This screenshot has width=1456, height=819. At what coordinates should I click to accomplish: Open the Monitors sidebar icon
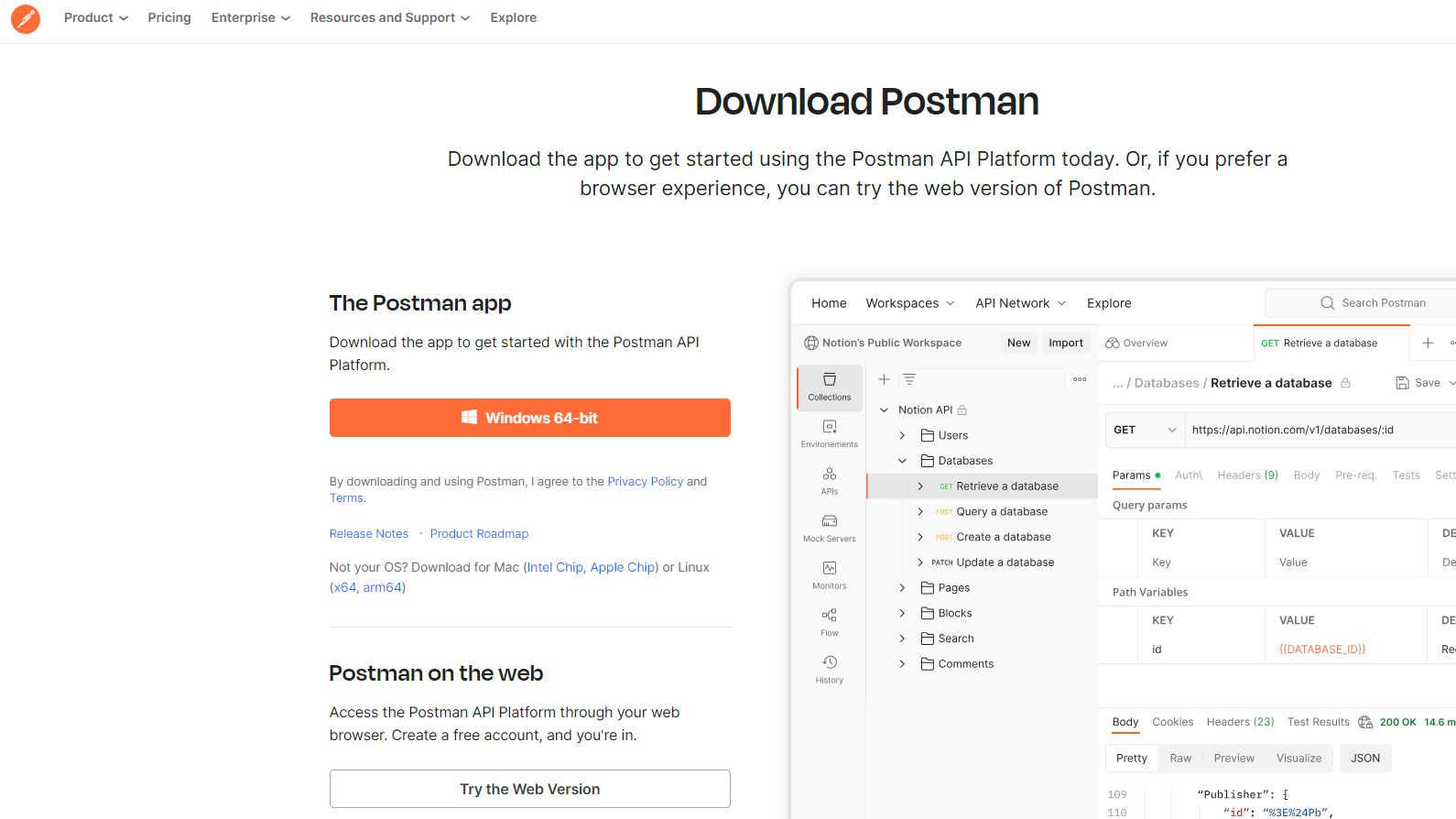[x=830, y=574]
